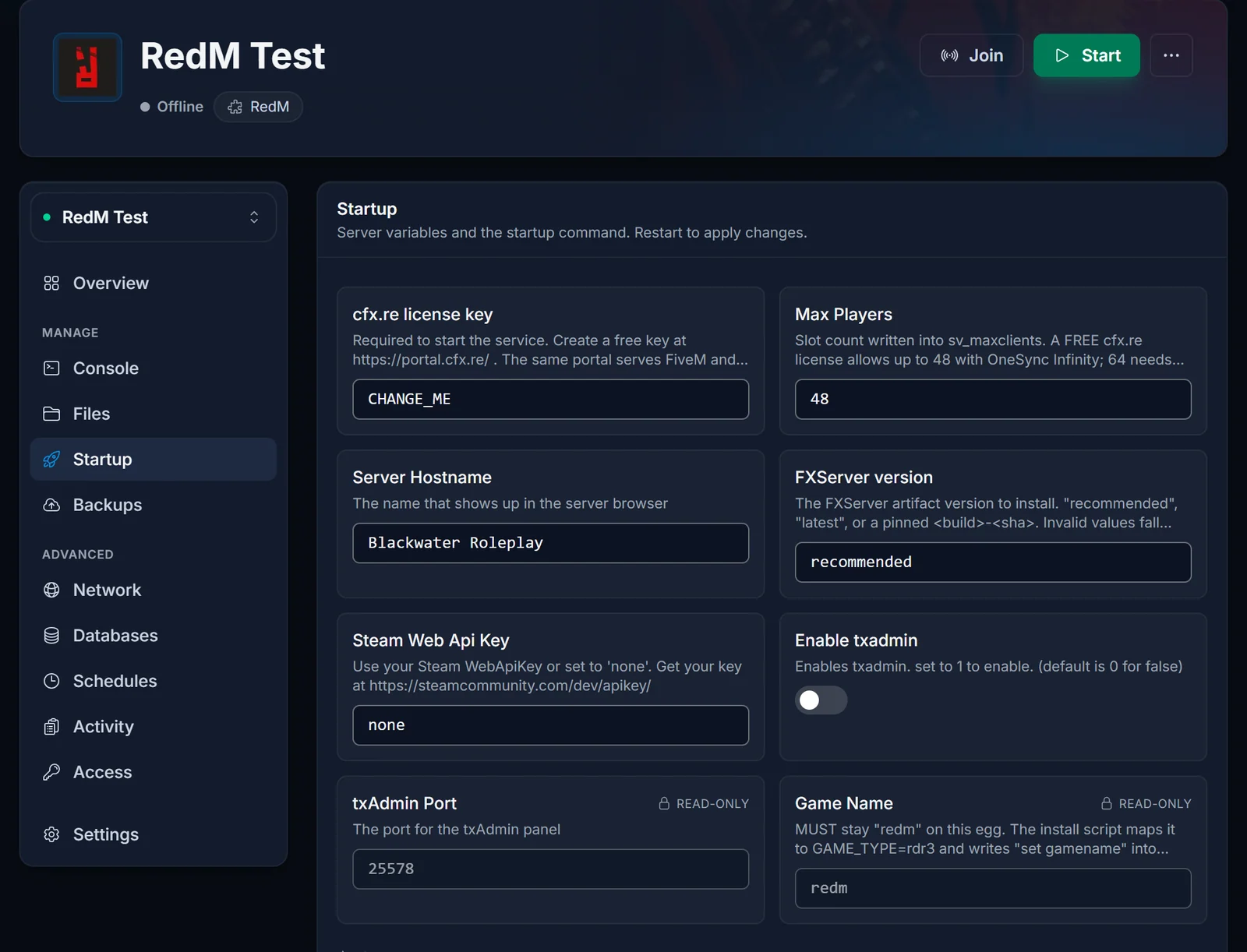The image size is (1247, 952).
Task: Click the Join broadcast signal icon
Action: pos(949,55)
